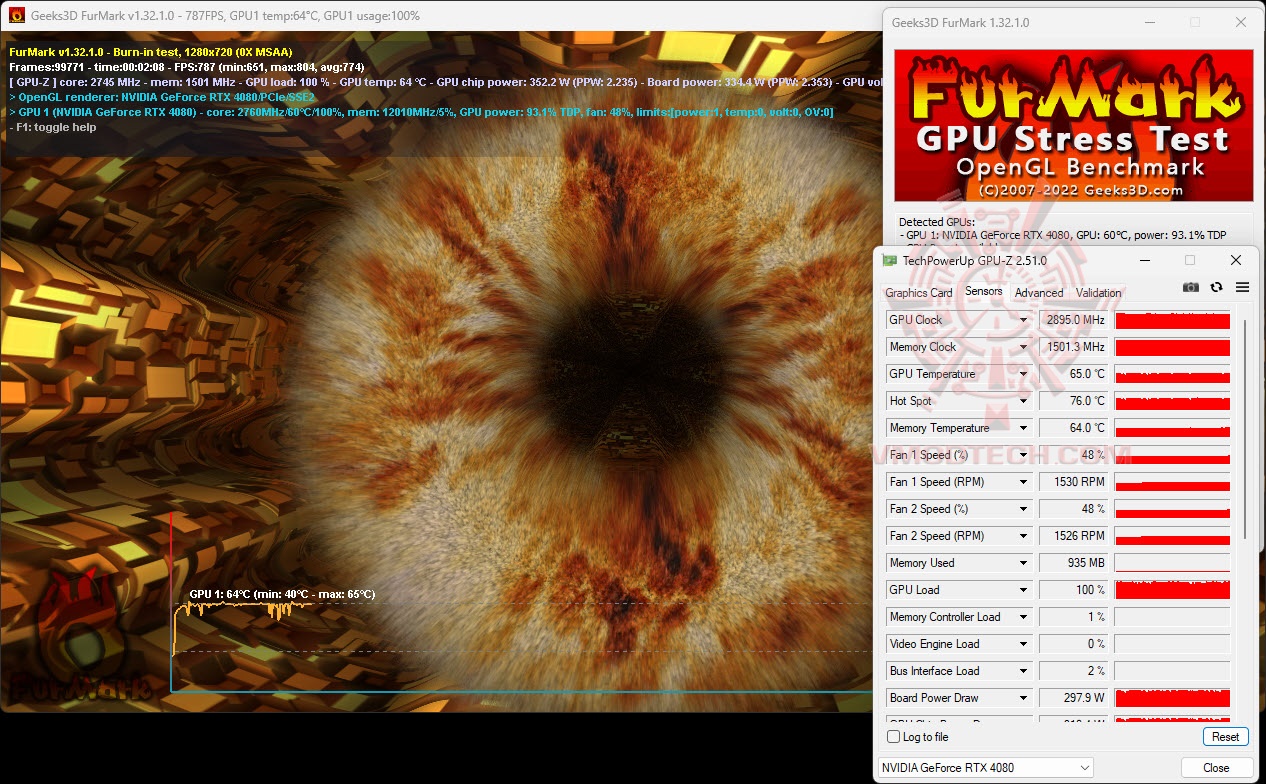Minimize the Geeks3D FurMark launcher window
Image resolution: width=1266 pixels, height=784 pixels.
(x=1149, y=22)
